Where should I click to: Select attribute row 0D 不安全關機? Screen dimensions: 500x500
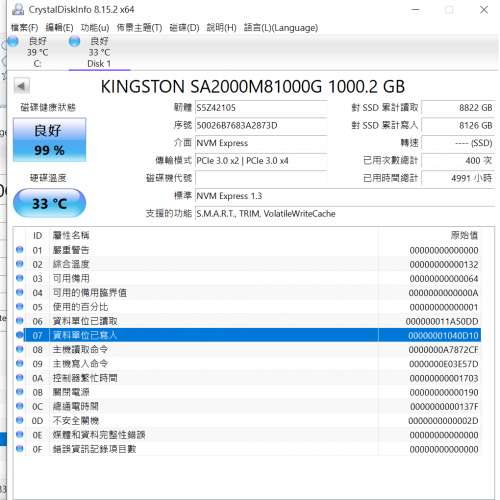[x=247, y=421]
